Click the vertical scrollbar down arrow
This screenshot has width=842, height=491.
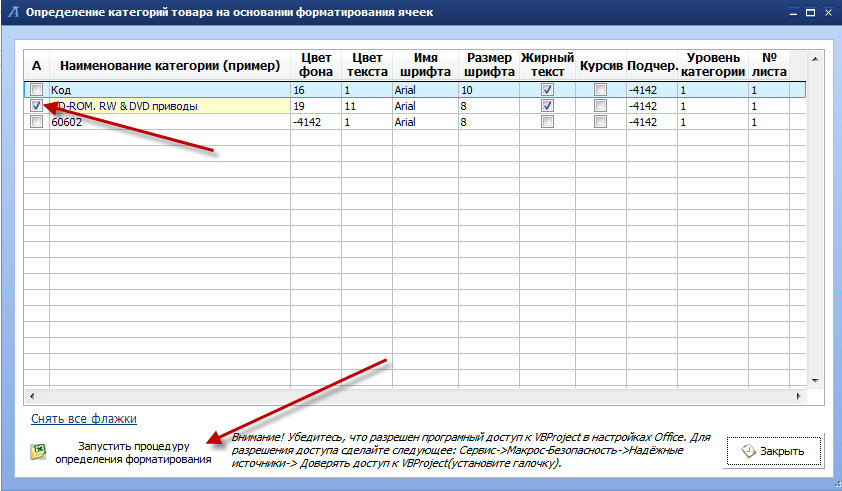click(x=815, y=381)
